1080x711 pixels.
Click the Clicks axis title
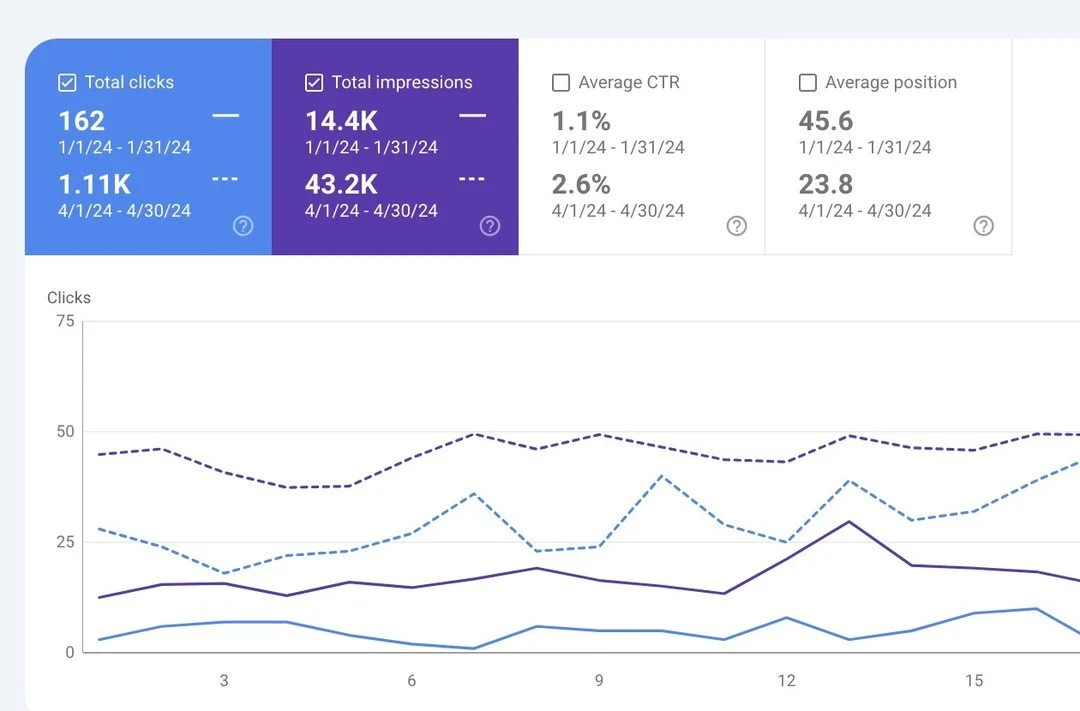coord(69,298)
